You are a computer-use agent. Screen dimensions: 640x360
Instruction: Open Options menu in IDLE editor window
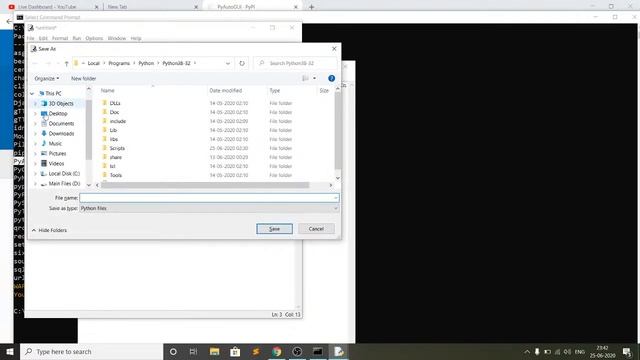(94, 38)
